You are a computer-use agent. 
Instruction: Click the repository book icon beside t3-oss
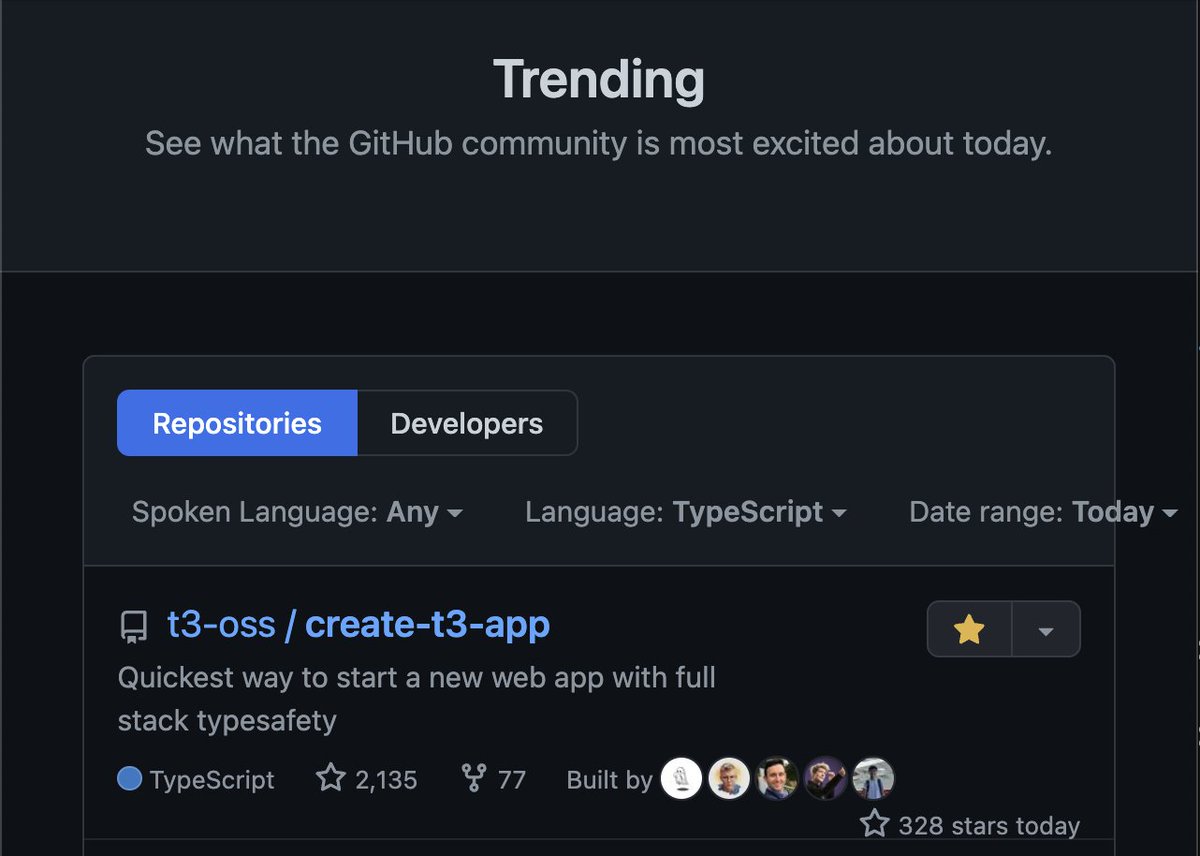point(133,627)
